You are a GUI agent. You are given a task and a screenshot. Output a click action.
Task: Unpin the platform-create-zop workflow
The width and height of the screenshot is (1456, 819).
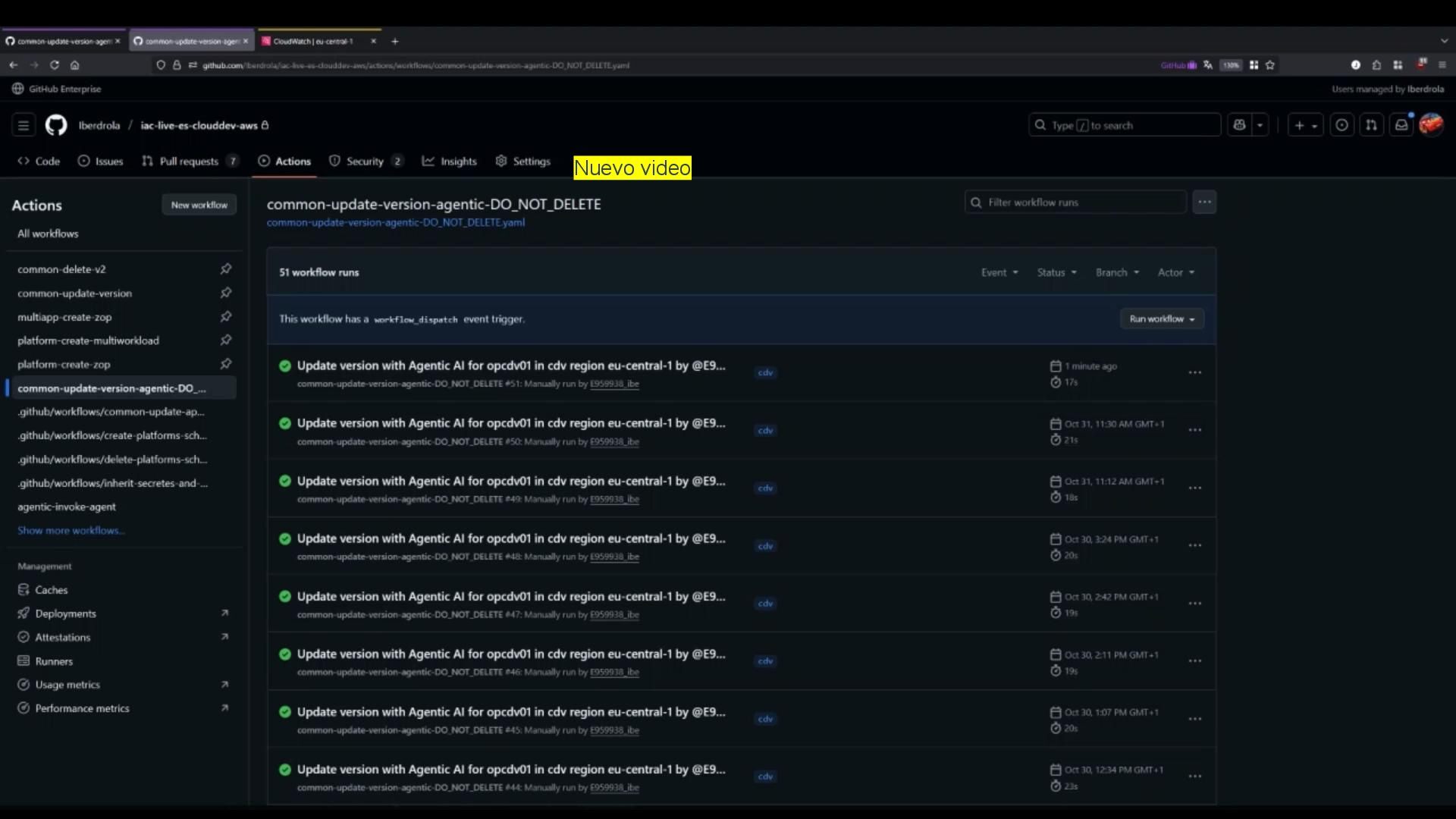click(x=225, y=364)
